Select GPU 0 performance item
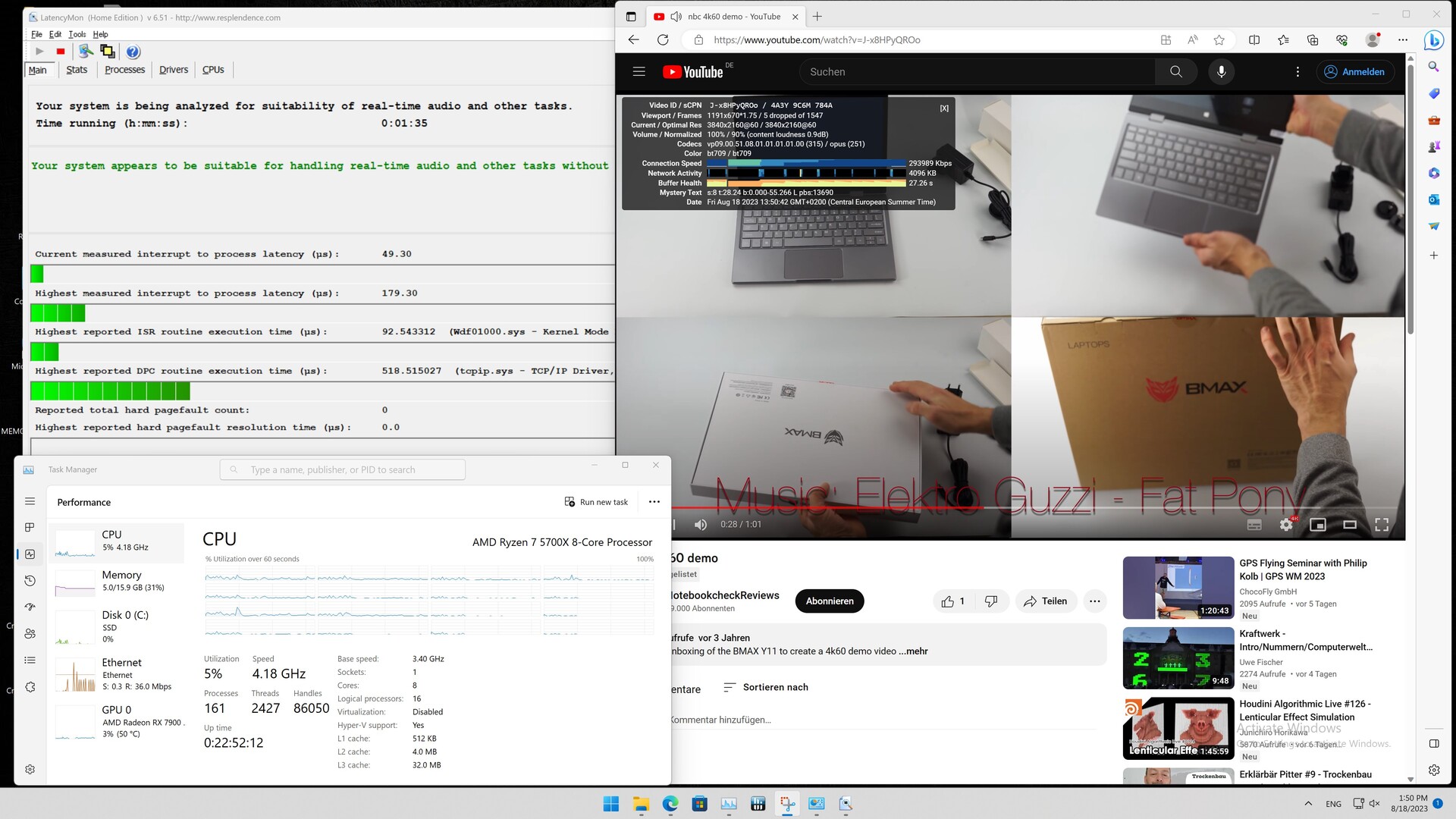 118,722
